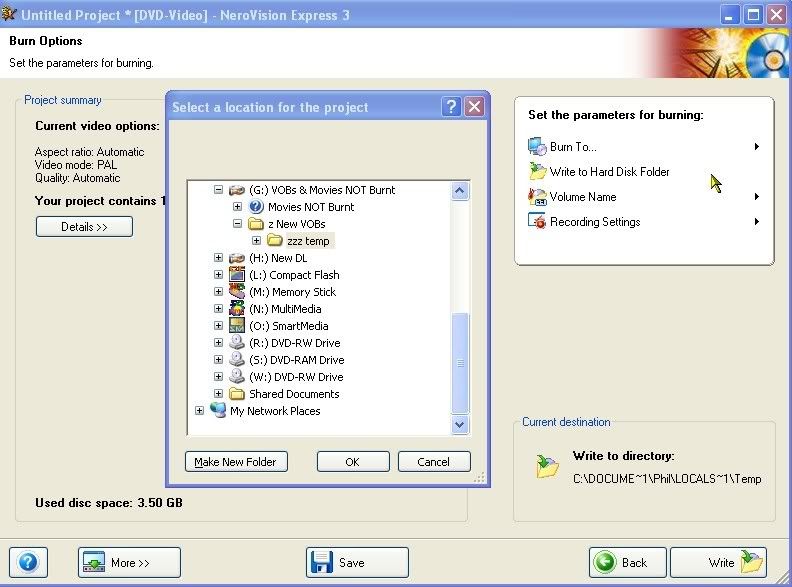The width and height of the screenshot is (792, 587).
Task: Expand the N: MultiMedia node
Action: 218,309
